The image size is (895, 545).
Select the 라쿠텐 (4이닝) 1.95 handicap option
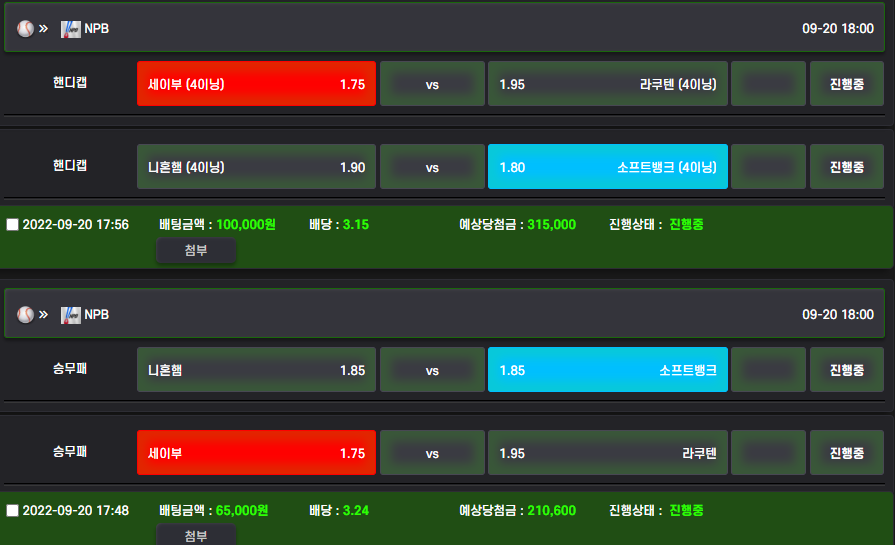click(607, 84)
